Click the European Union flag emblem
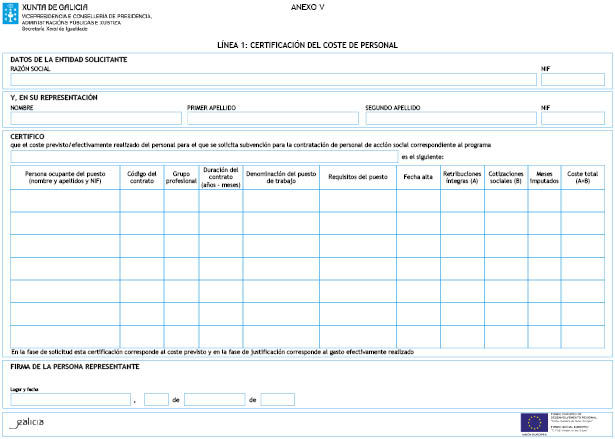 [534, 423]
